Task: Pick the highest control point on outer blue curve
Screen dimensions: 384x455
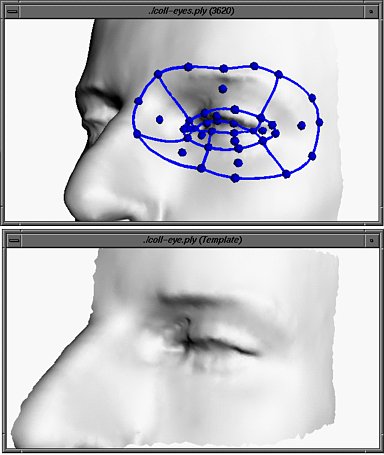Action: click(254, 66)
